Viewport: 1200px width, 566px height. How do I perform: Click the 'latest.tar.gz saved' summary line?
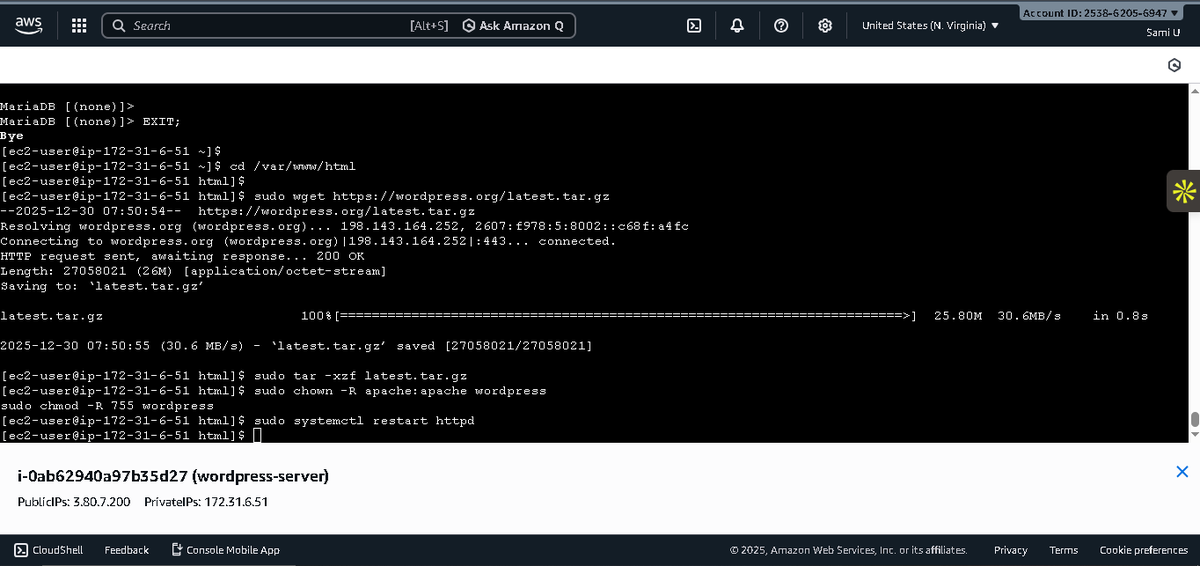[x=296, y=346]
